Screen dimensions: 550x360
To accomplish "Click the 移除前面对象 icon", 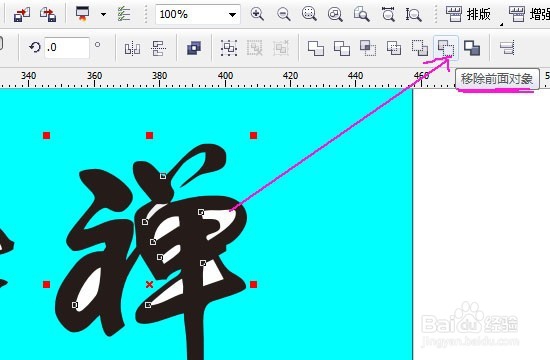I will [x=445, y=48].
